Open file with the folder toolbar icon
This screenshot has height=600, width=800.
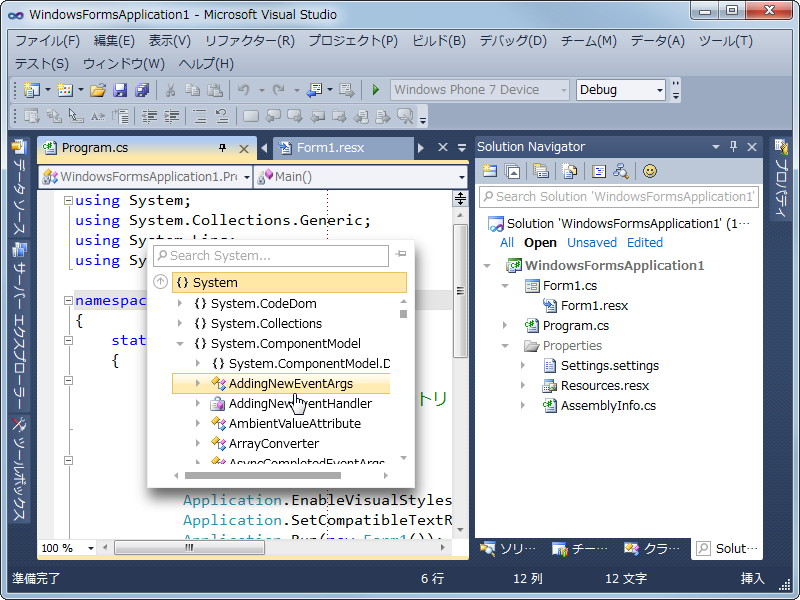click(98, 90)
